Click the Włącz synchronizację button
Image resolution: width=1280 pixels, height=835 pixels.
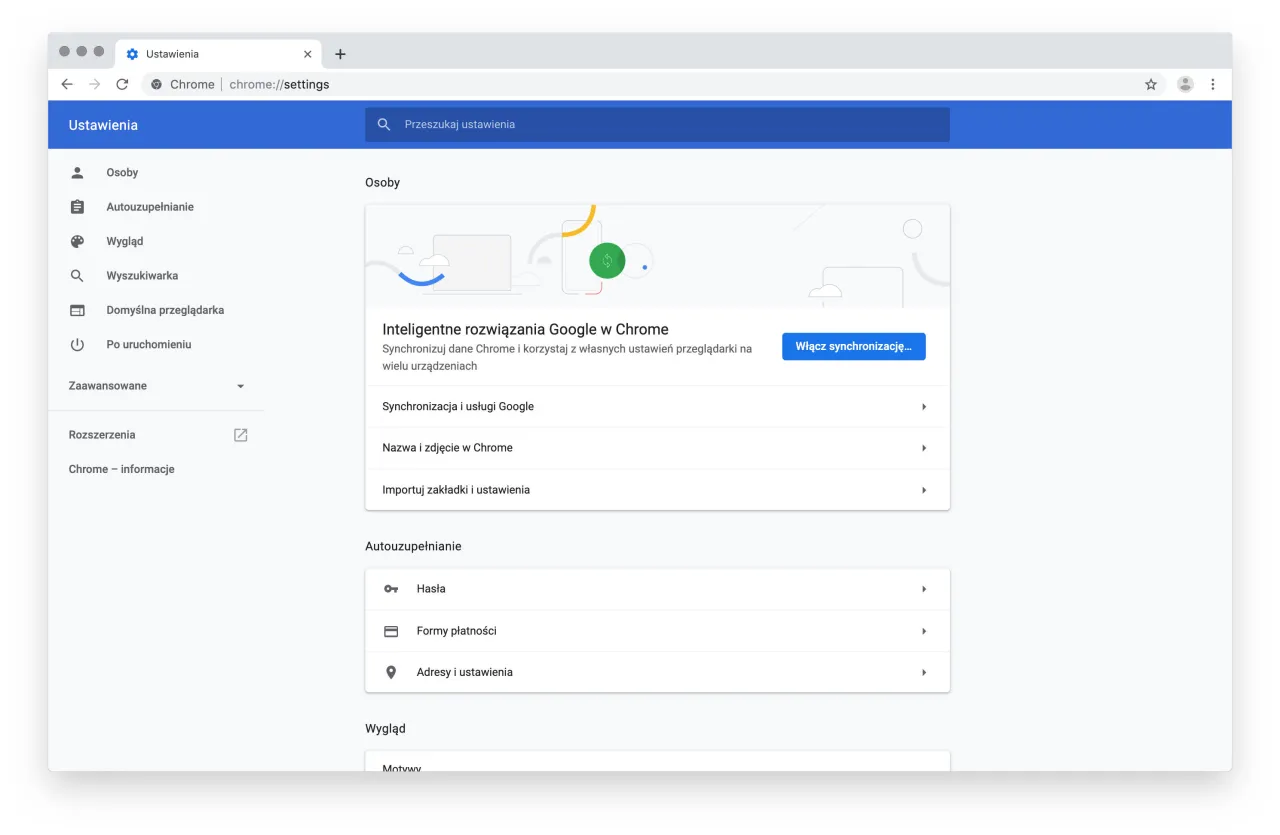point(853,346)
